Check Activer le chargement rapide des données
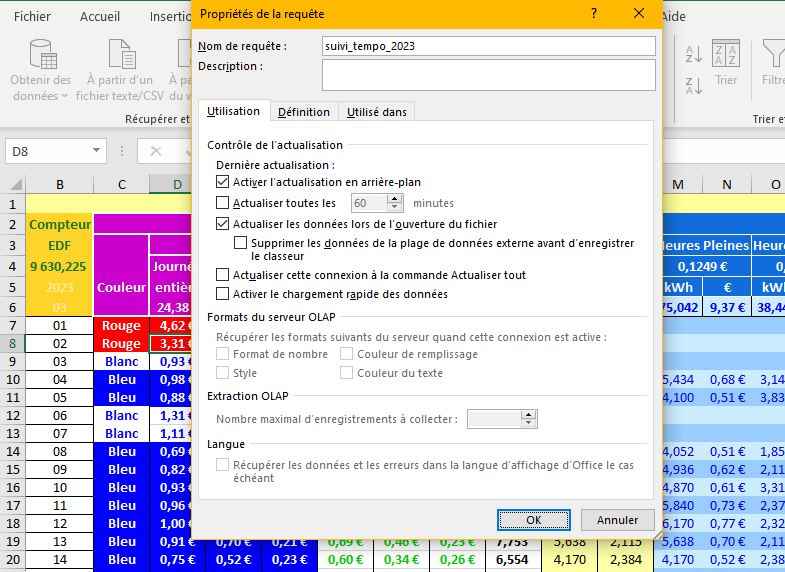Screen dimensions: 785x572 click(223, 294)
